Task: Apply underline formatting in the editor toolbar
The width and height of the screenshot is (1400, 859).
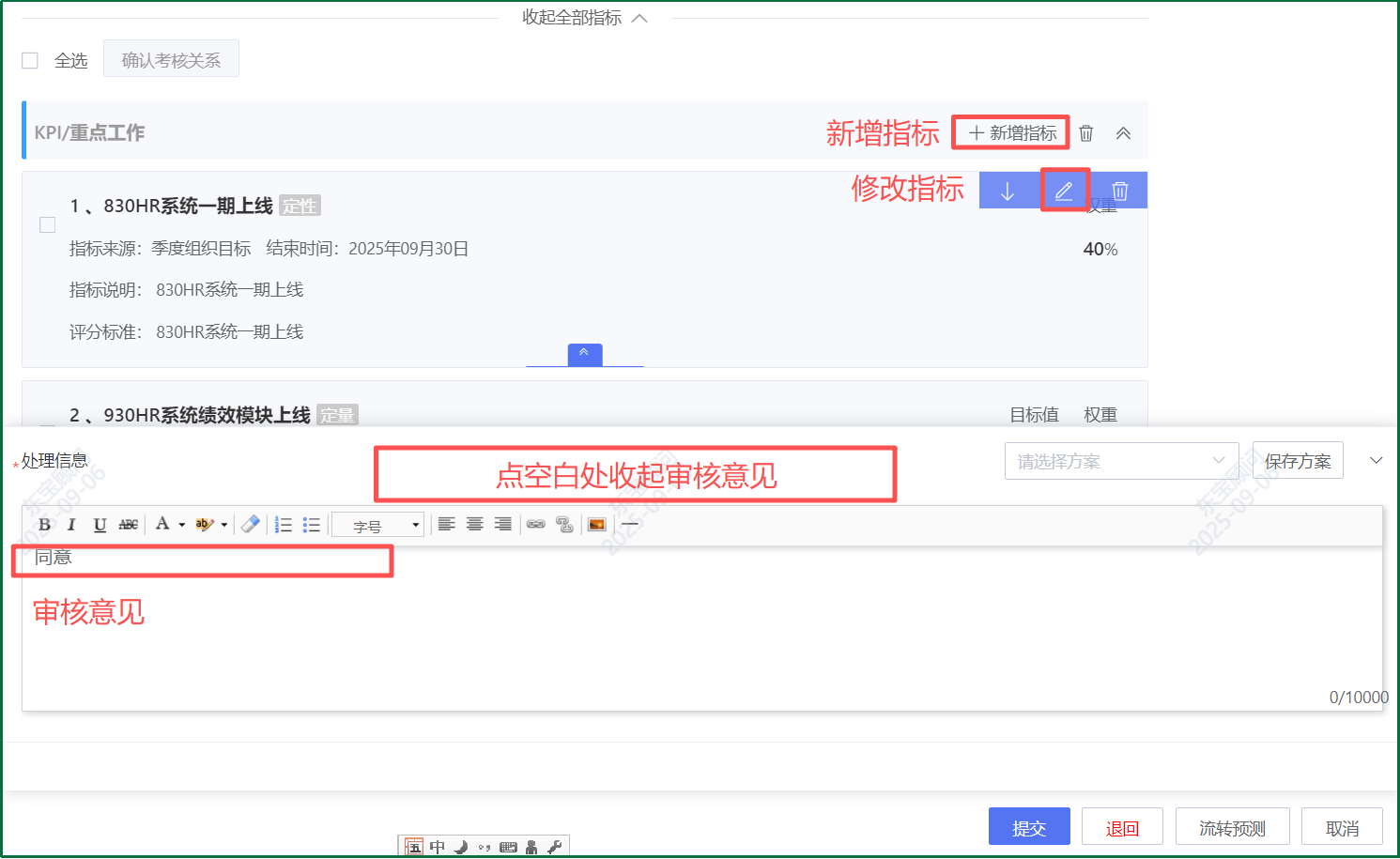Action: point(100,525)
